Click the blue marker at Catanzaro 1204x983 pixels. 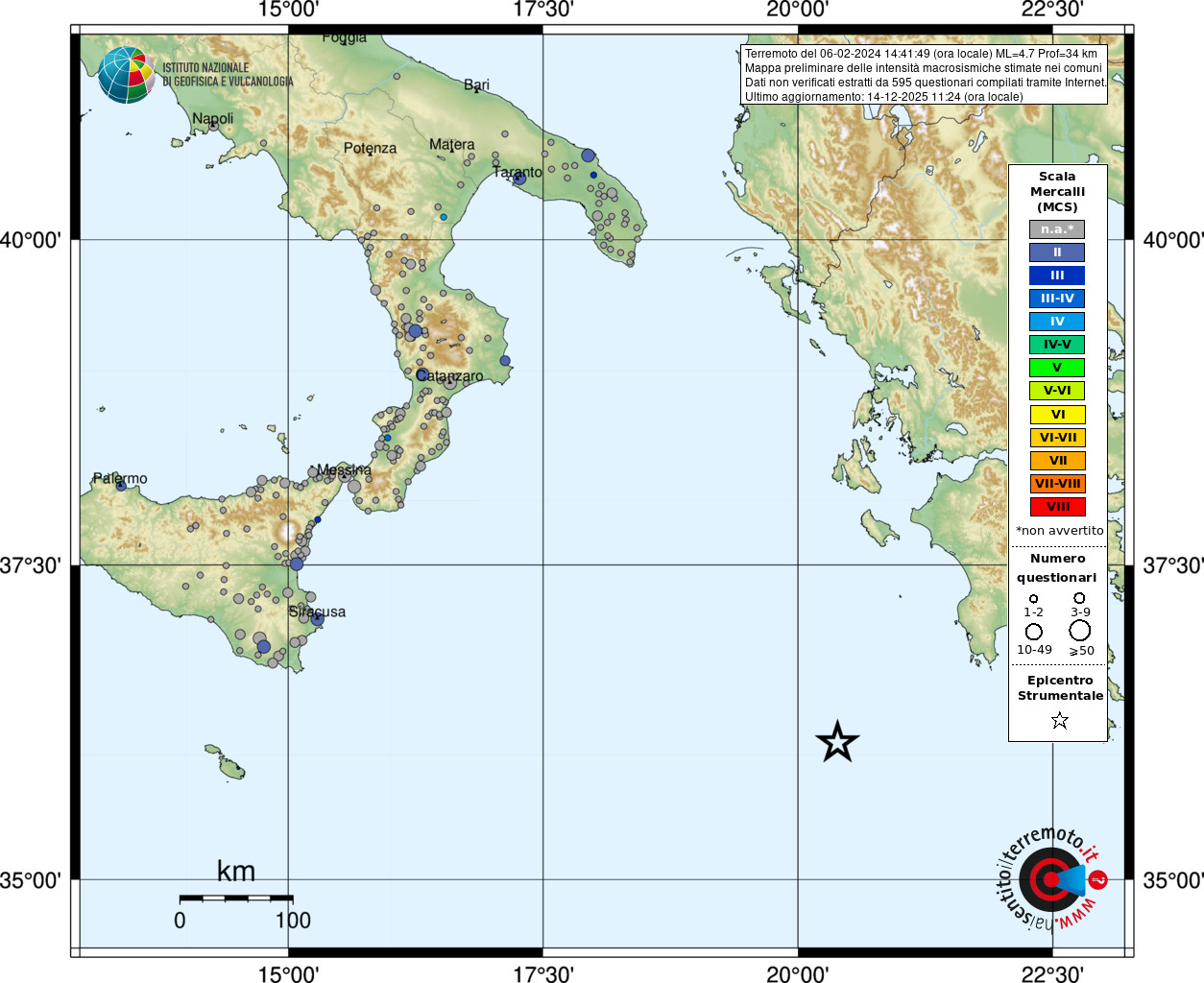coord(422,374)
